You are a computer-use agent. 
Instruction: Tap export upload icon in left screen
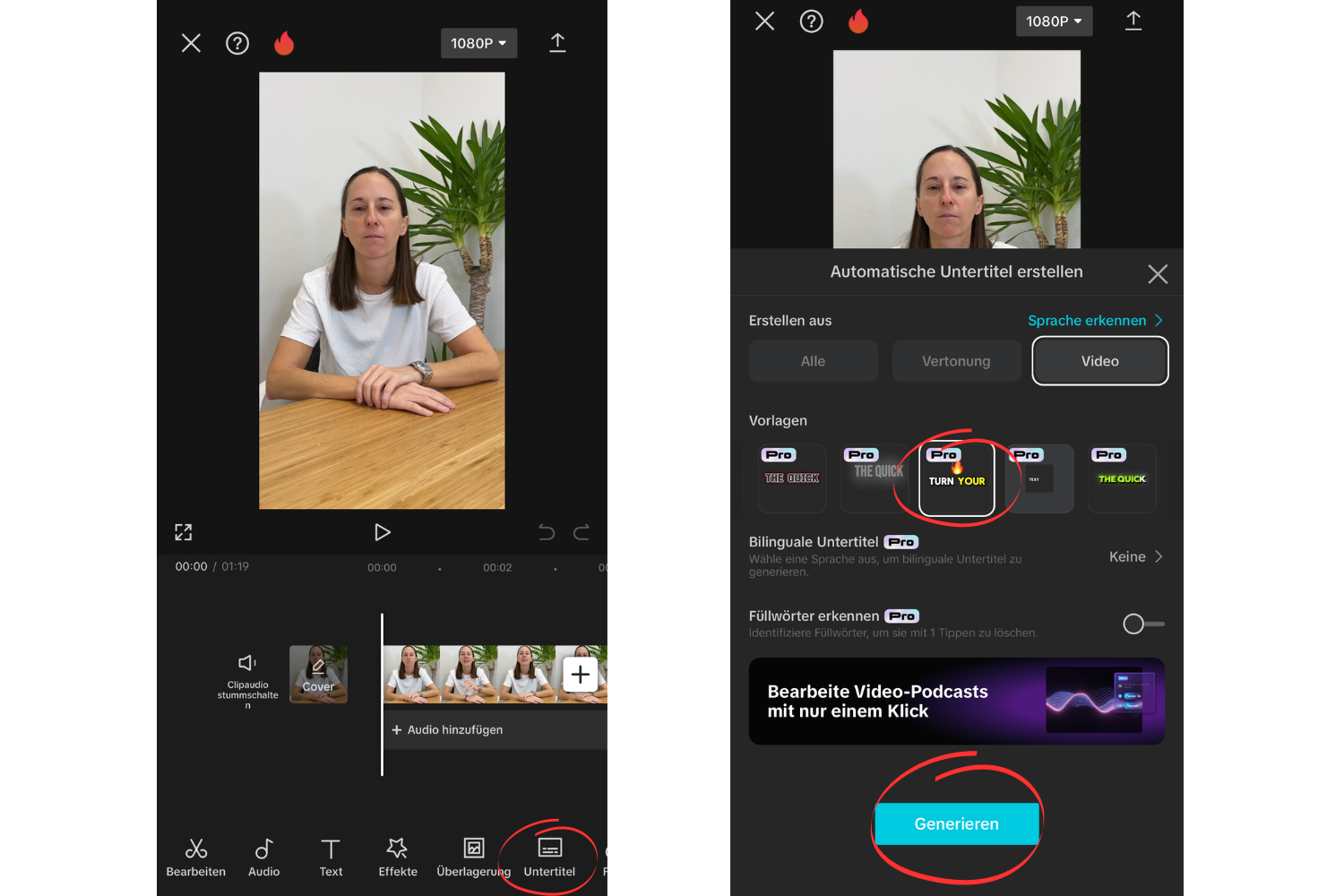(557, 43)
